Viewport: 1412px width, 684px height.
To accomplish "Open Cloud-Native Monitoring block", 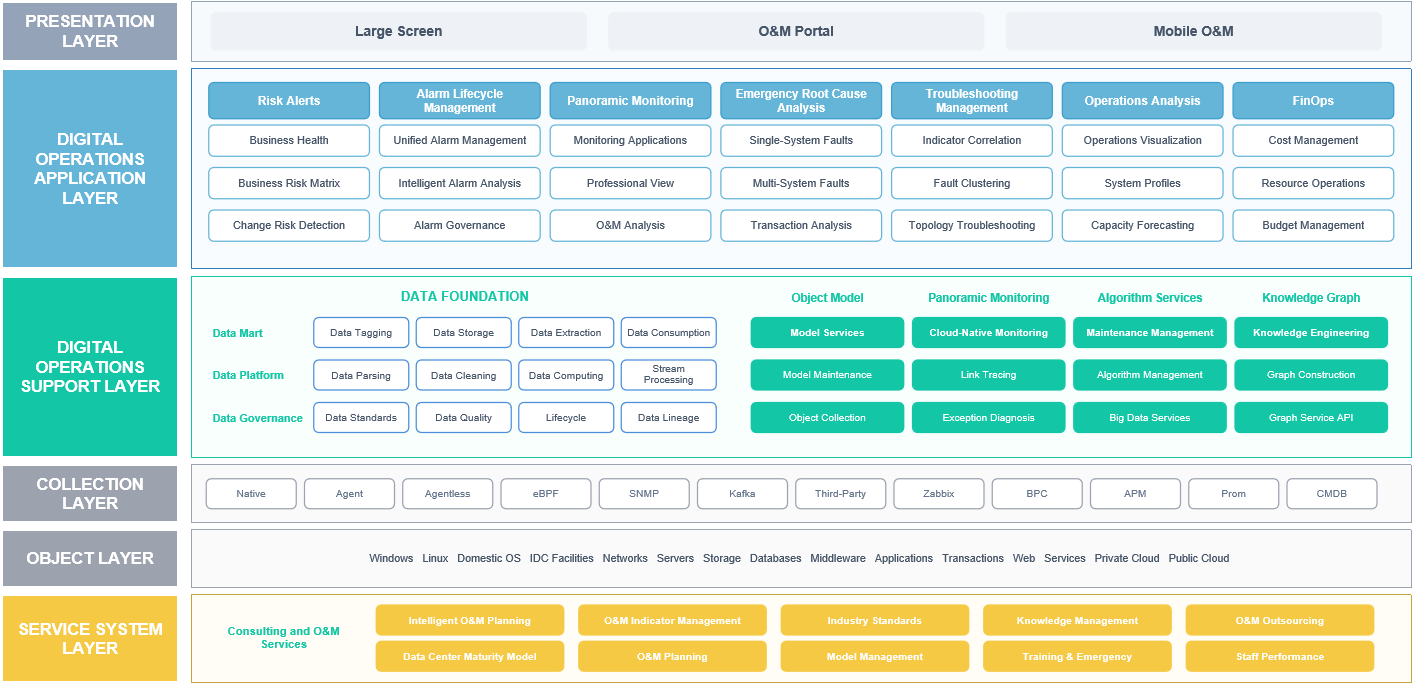I will pos(988,333).
